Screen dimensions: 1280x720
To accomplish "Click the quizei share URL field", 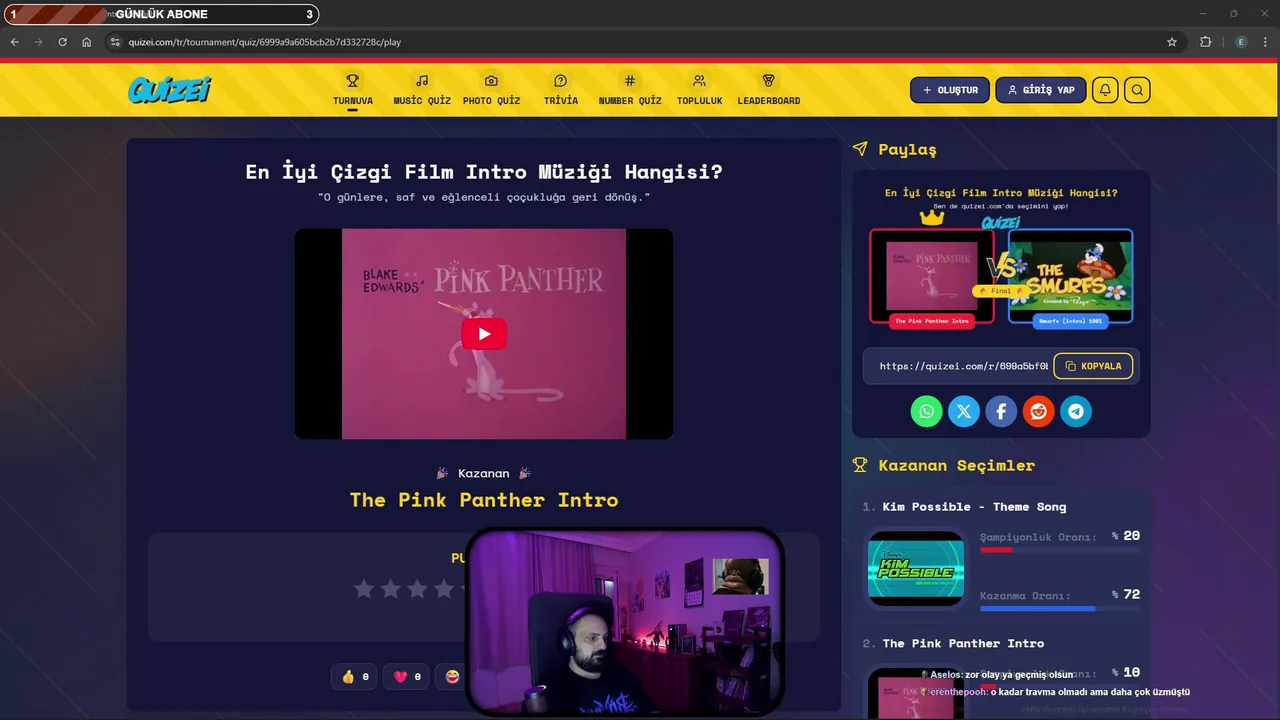I will coord(963,366).
